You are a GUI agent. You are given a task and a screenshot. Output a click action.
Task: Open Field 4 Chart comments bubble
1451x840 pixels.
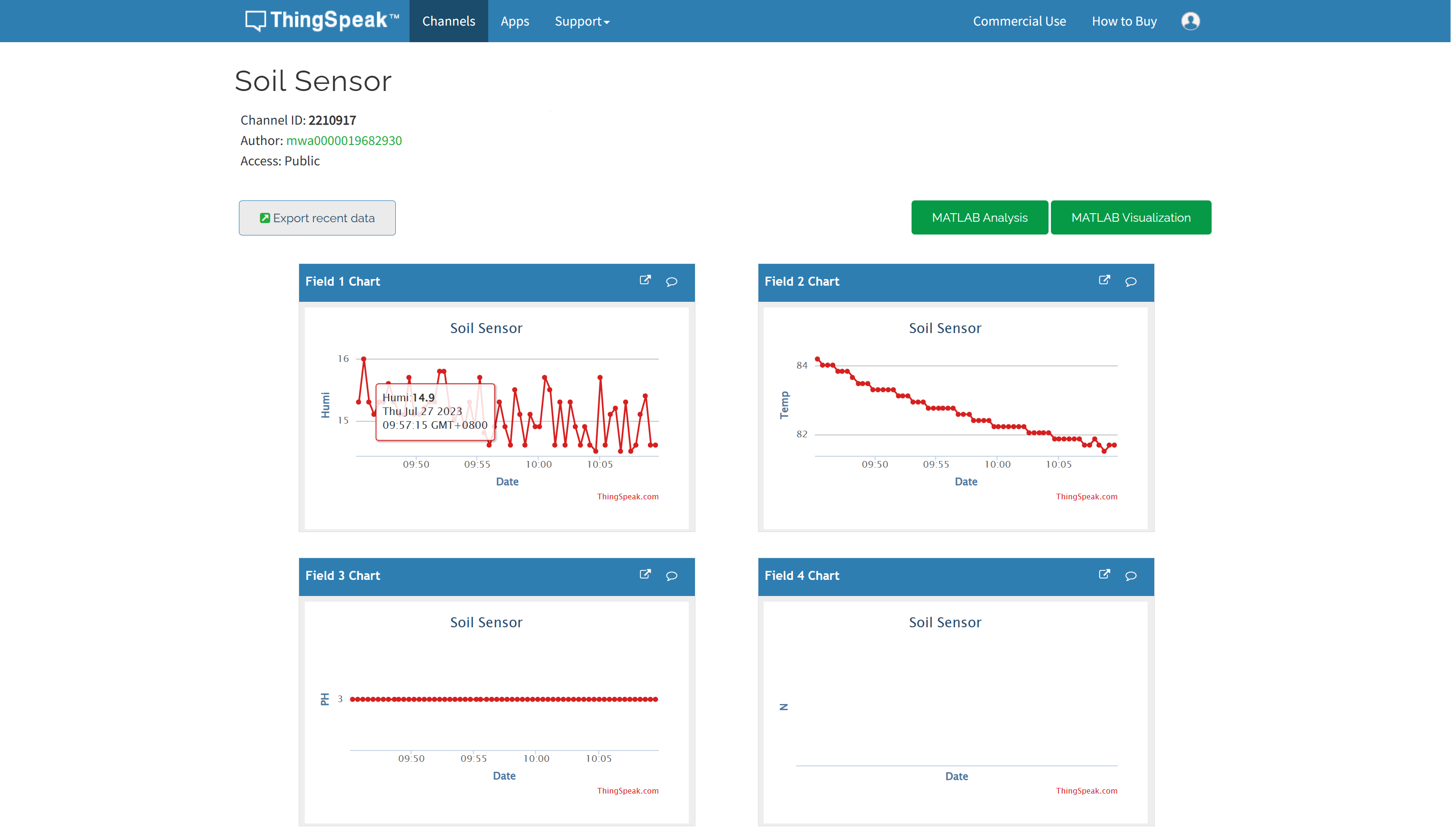click(1130, 575)
